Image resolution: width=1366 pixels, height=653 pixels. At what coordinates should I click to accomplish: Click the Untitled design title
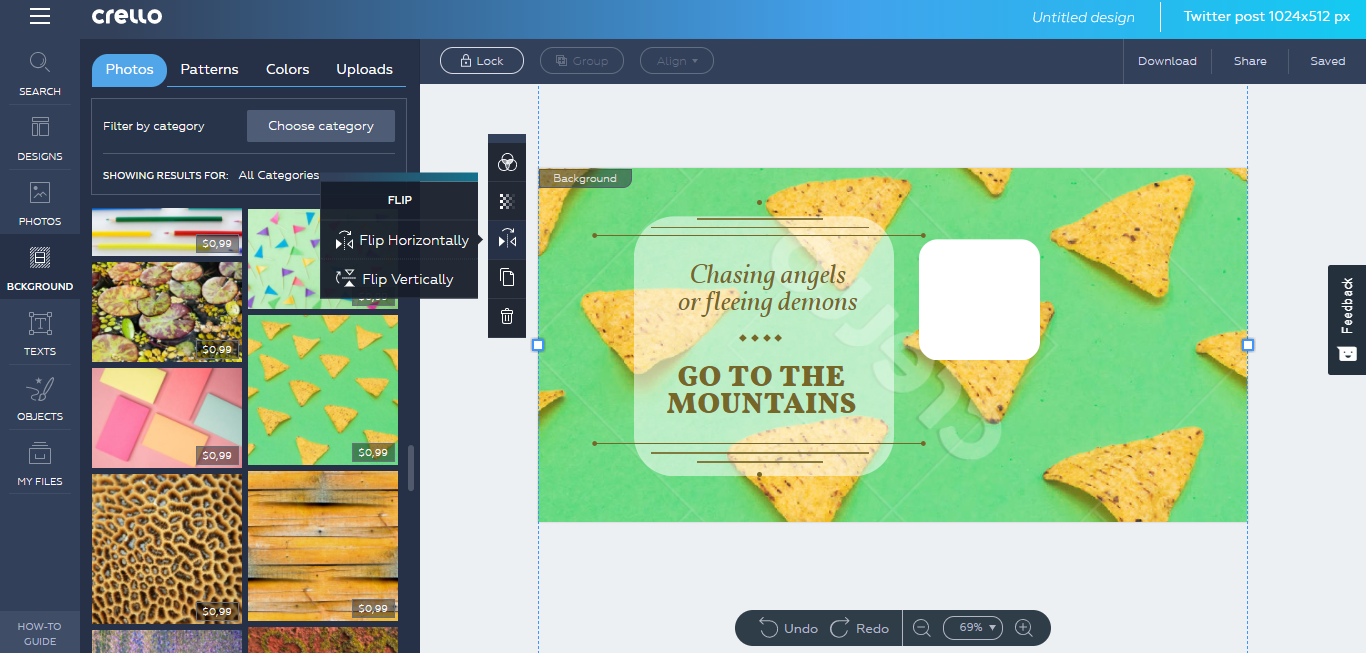[x=1083, y=17]
